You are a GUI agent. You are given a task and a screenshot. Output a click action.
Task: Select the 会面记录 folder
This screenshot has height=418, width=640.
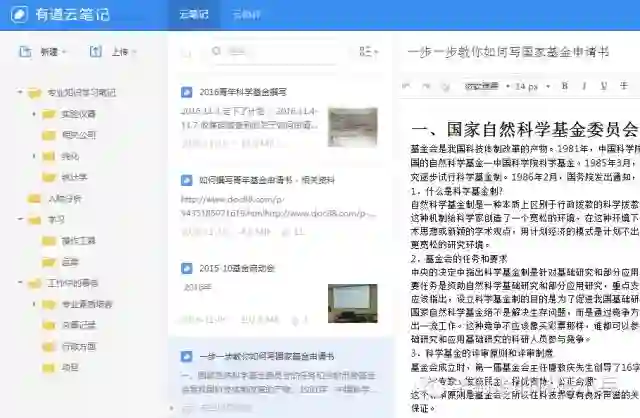79,325
